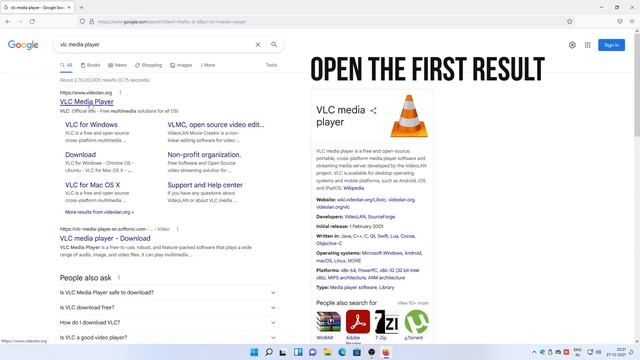Switch to the Books tab

point(91,65)
